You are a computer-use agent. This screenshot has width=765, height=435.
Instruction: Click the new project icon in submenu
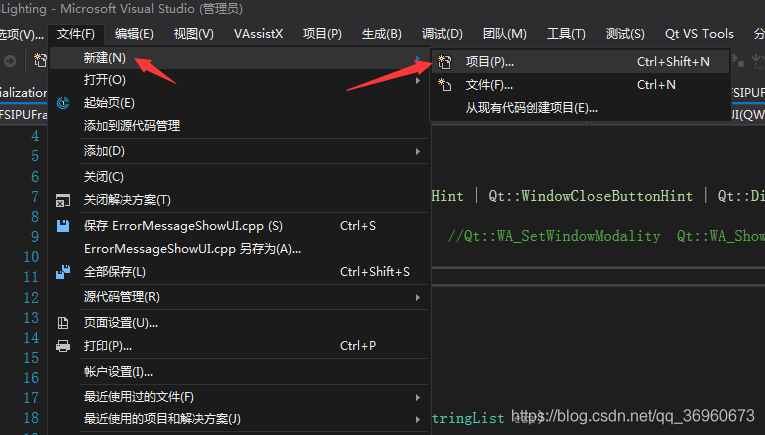444,62
